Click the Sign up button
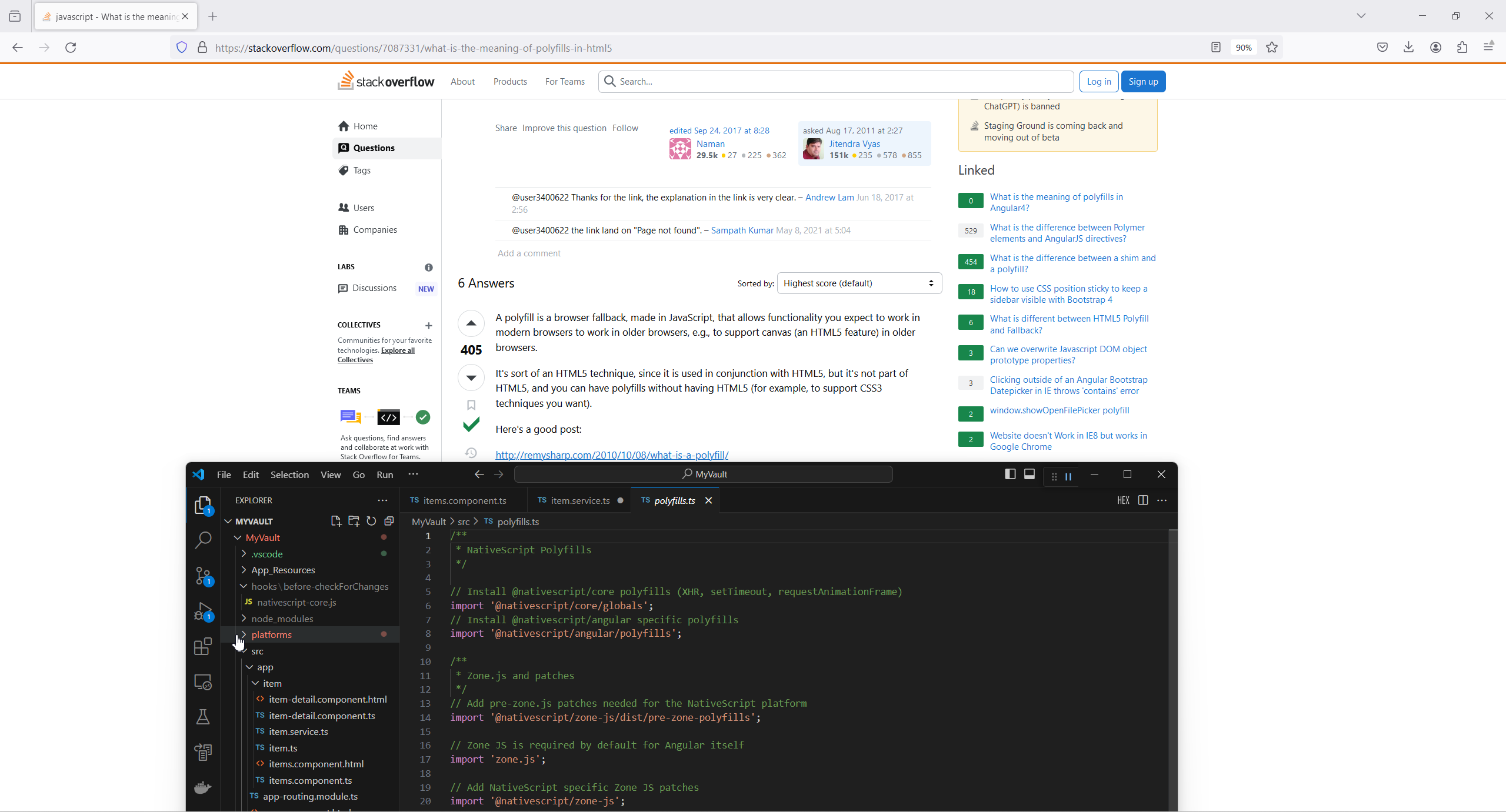Image resolution: width=1506 pixels, height=812 pixels. click(1143, 82)
